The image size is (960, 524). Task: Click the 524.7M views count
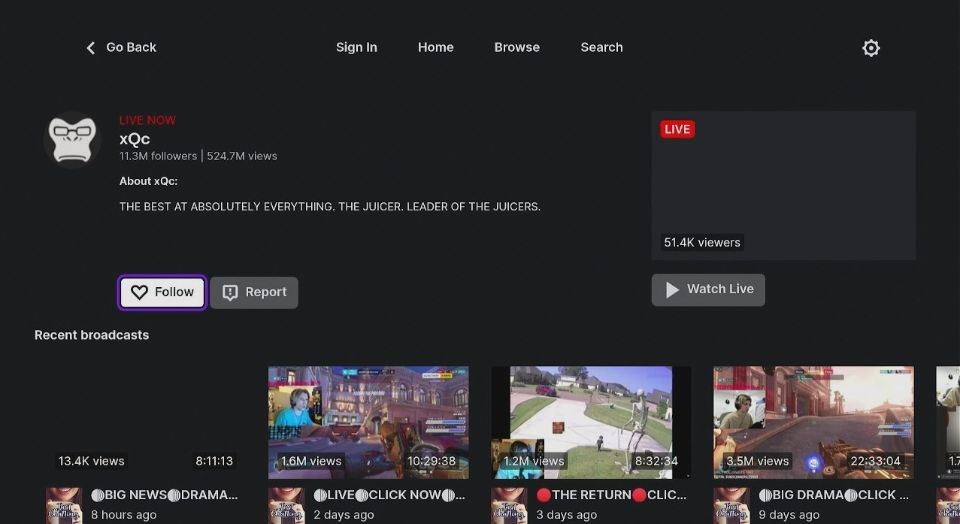pyautogui.click(x=242, y=156)
